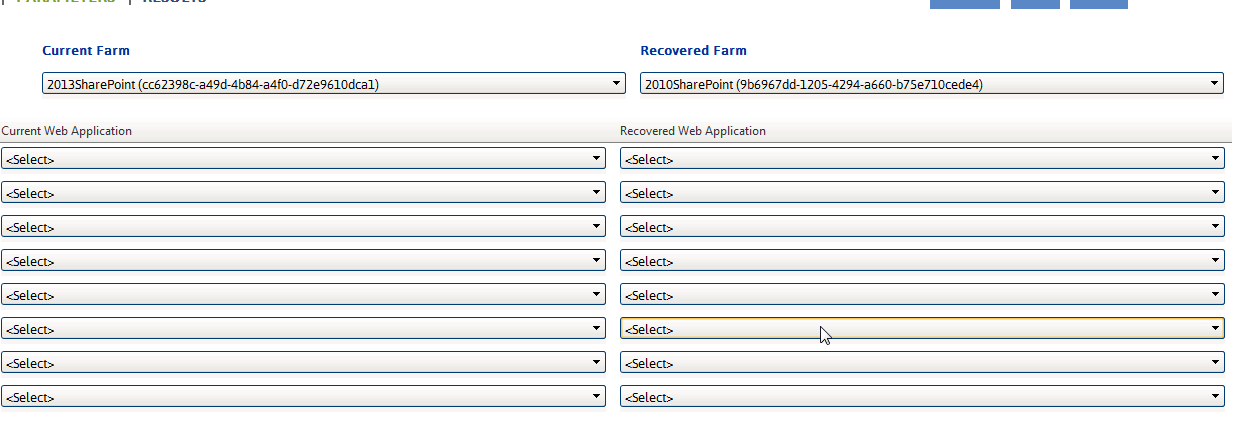This screenshot has height=422, width=1257.
Task: Expand the eighth Recovered Web Application dropdown
Action: 922,396
